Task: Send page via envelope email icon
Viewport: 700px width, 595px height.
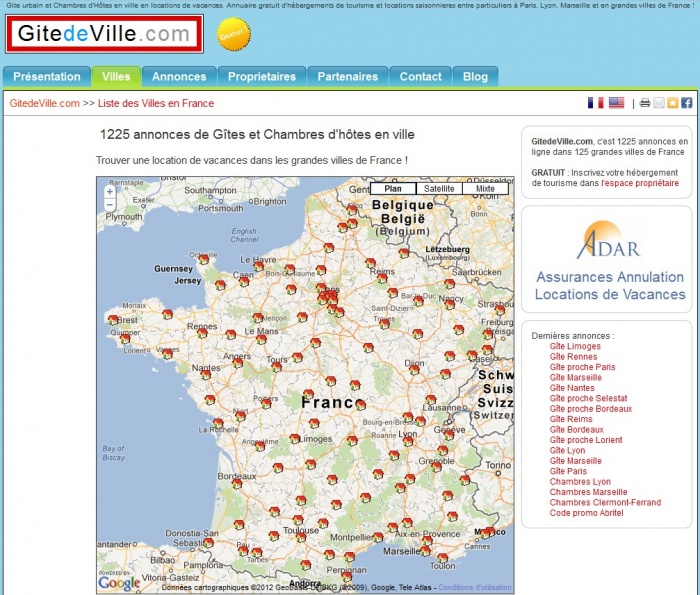Action: coord(658,103)
